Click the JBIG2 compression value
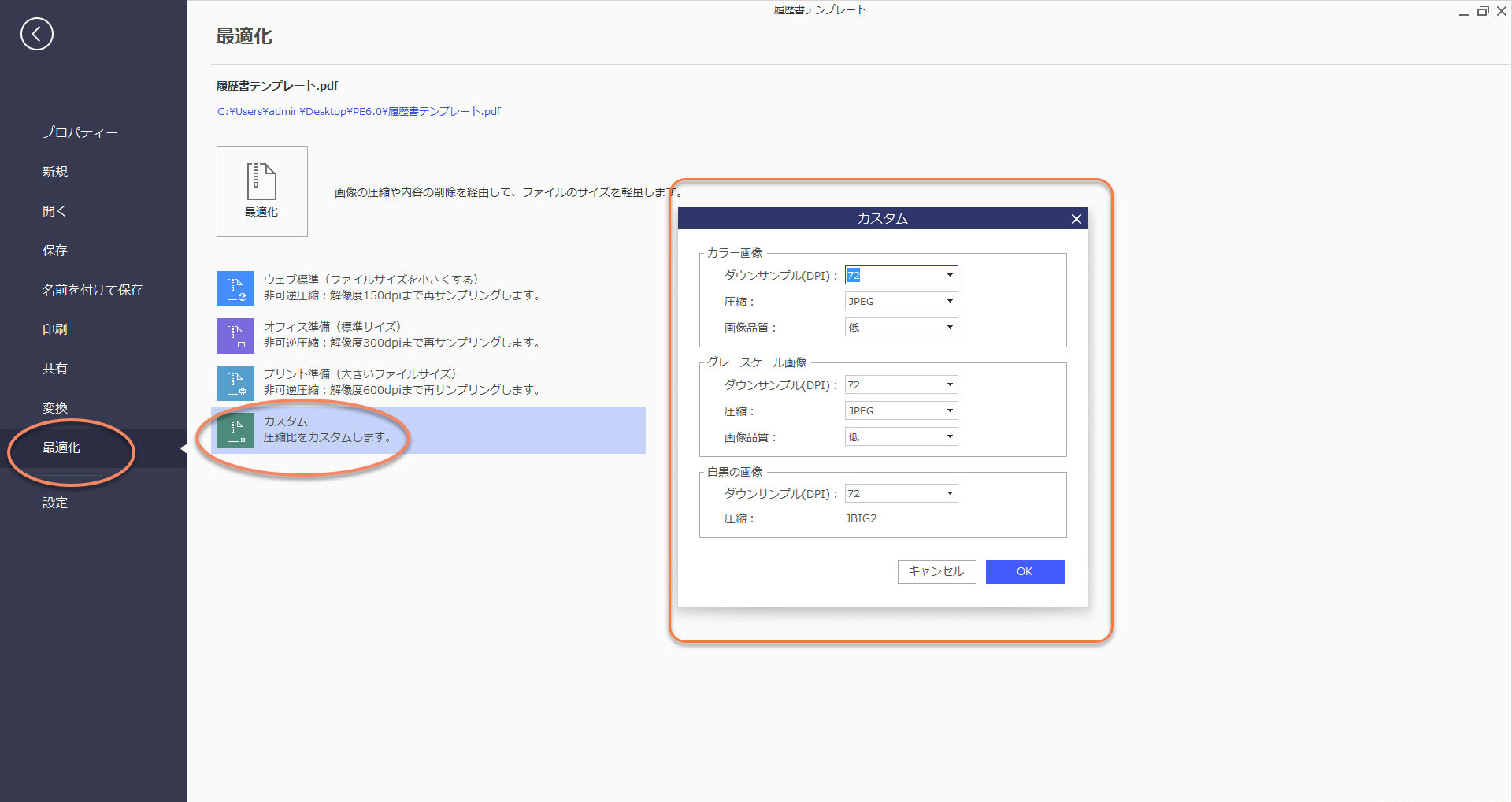1512x802 pixels. pos(861,518)
